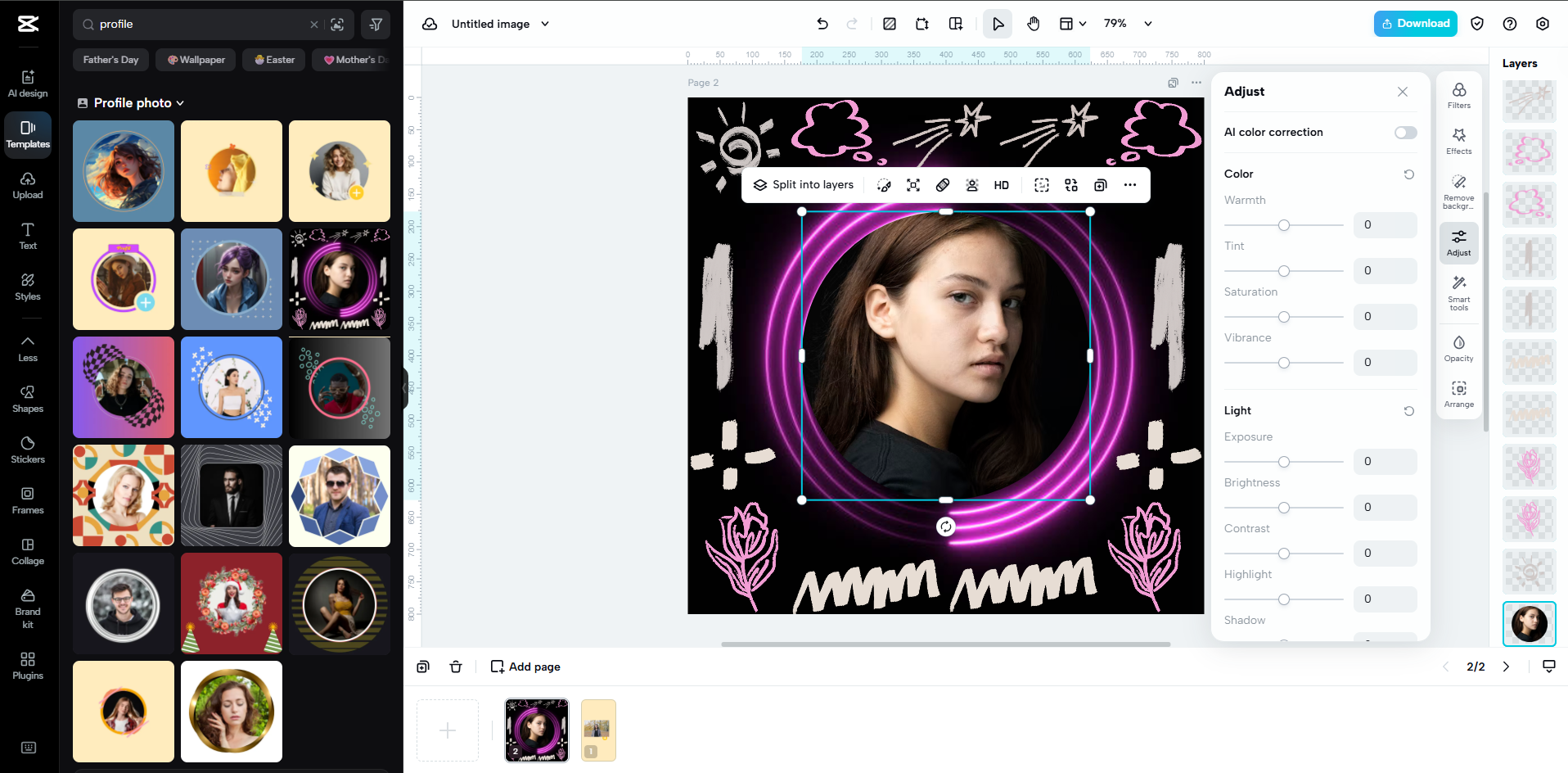
Task: Open AI design in the sidebar
Action: pos(27,82)
